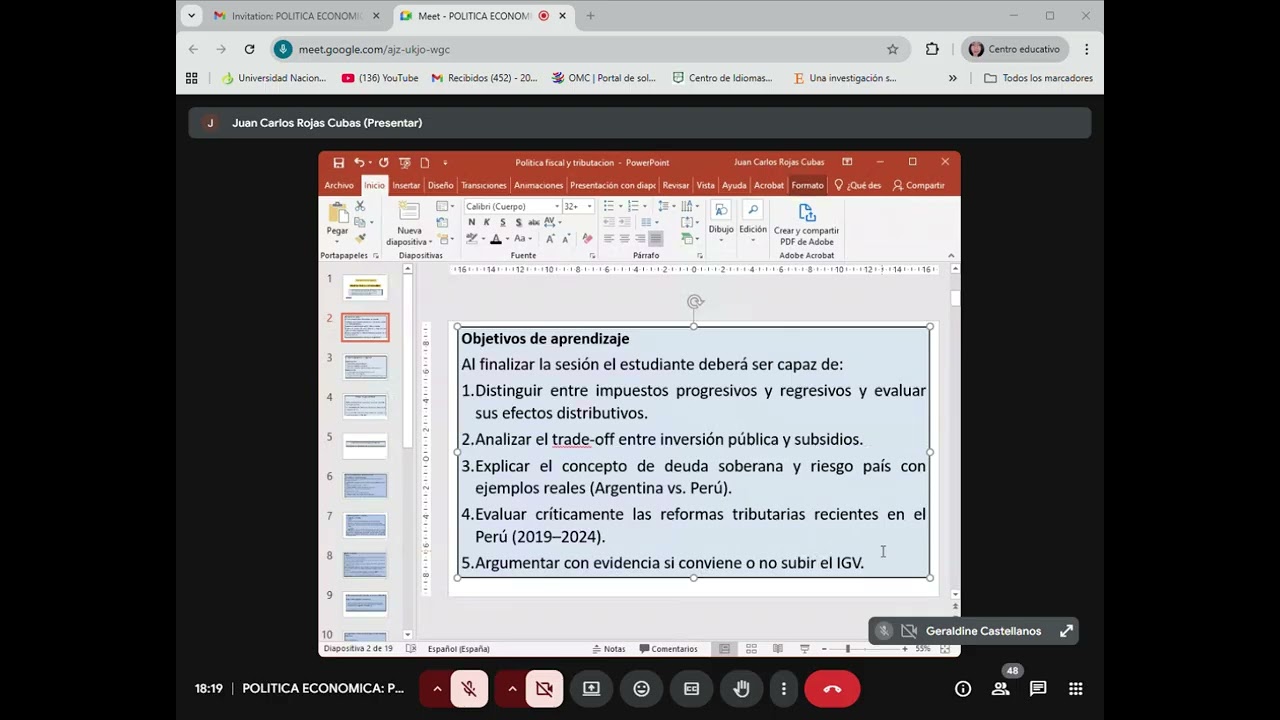1280x720 pixels.
Task: Switch to Animaciones ribbon tab
Action: (538, 185)
